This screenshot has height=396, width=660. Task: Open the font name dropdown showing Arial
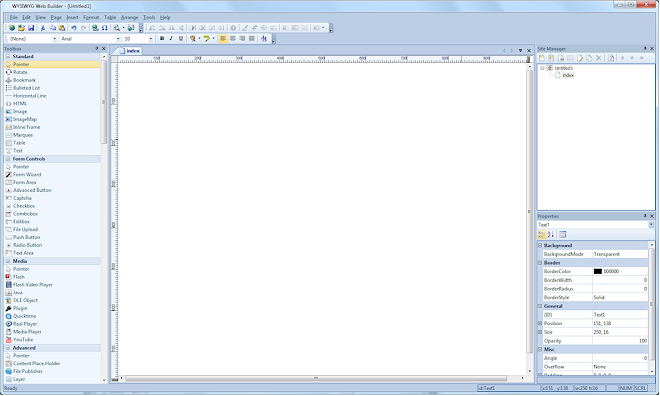pos(90,39)
